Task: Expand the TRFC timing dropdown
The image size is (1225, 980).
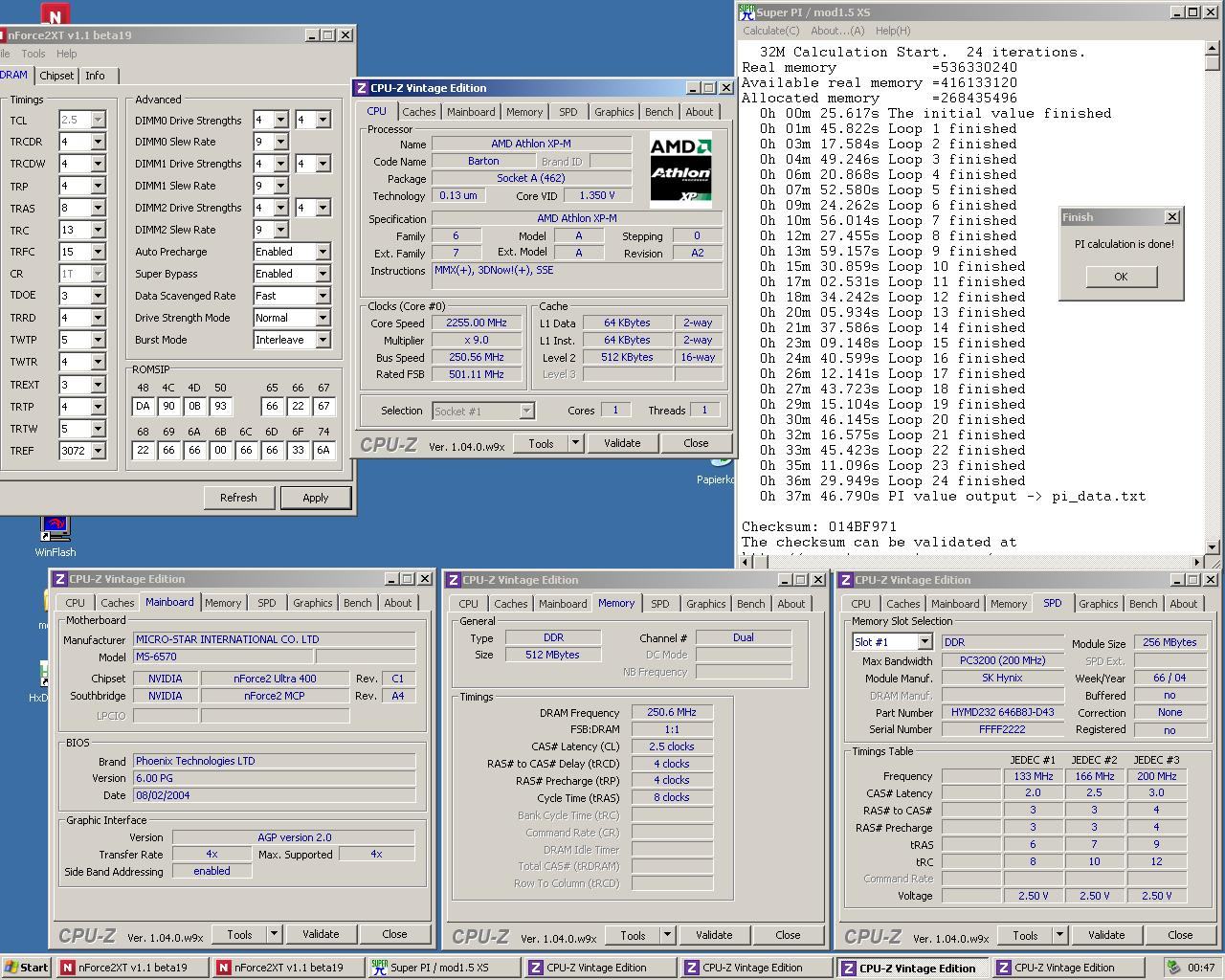Action: (x=97, y=252)
